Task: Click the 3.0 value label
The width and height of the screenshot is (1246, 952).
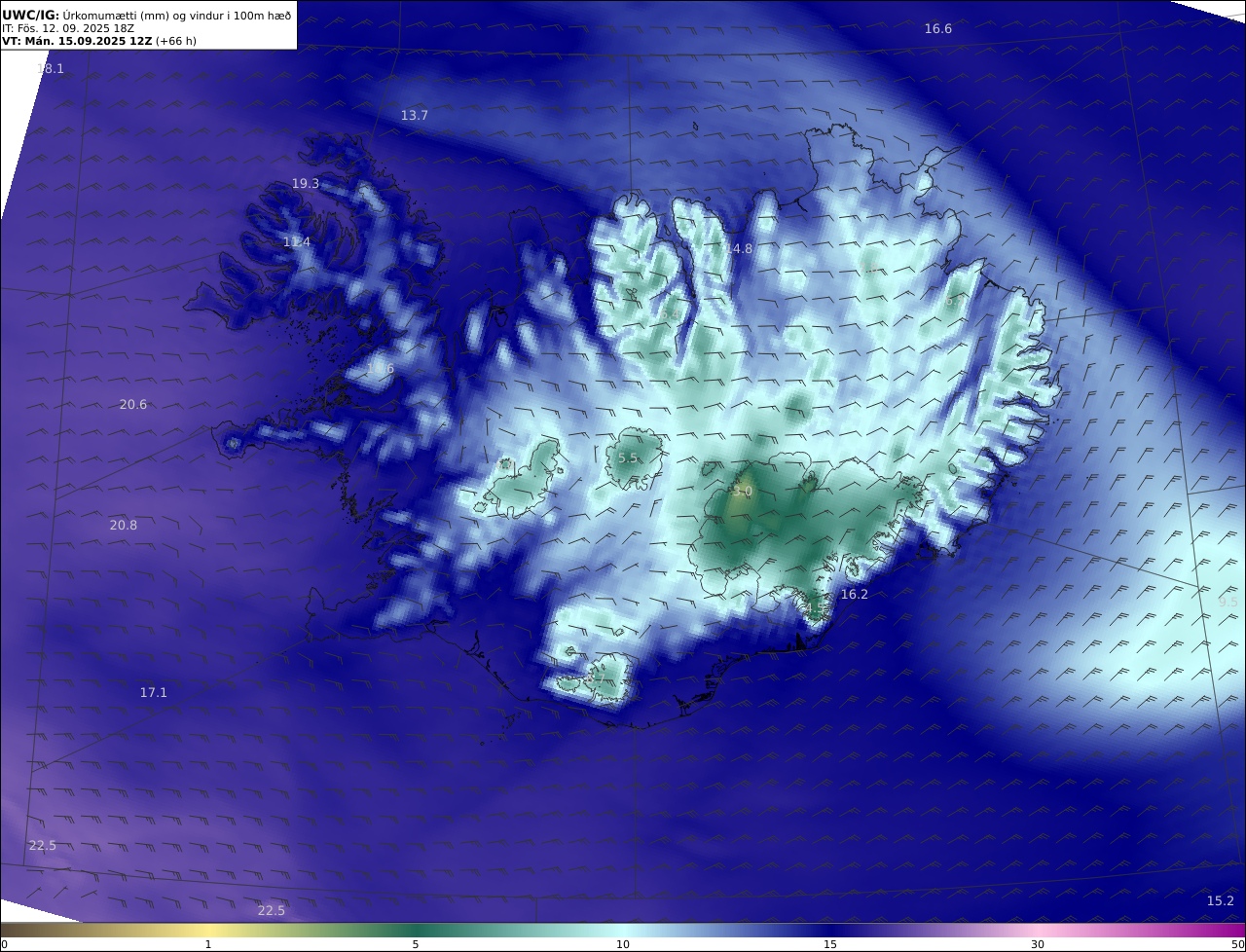Action: click(x=743, y=492)
